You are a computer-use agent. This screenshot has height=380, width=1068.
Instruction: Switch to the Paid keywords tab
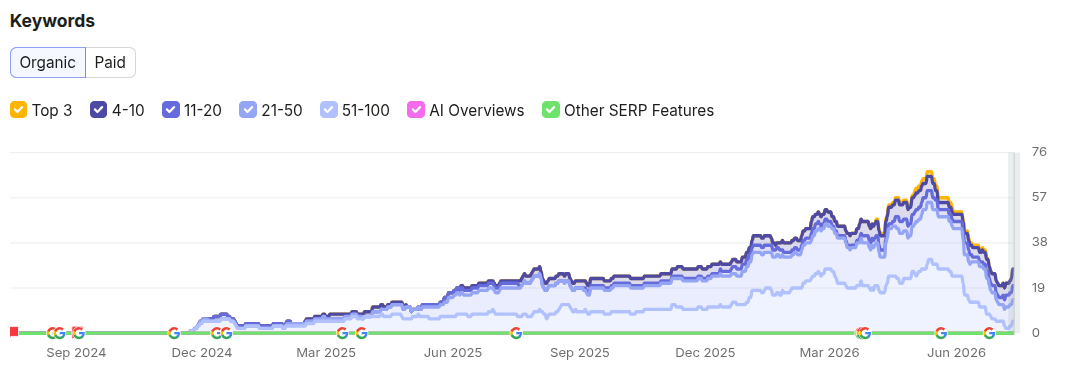(110, 63)
